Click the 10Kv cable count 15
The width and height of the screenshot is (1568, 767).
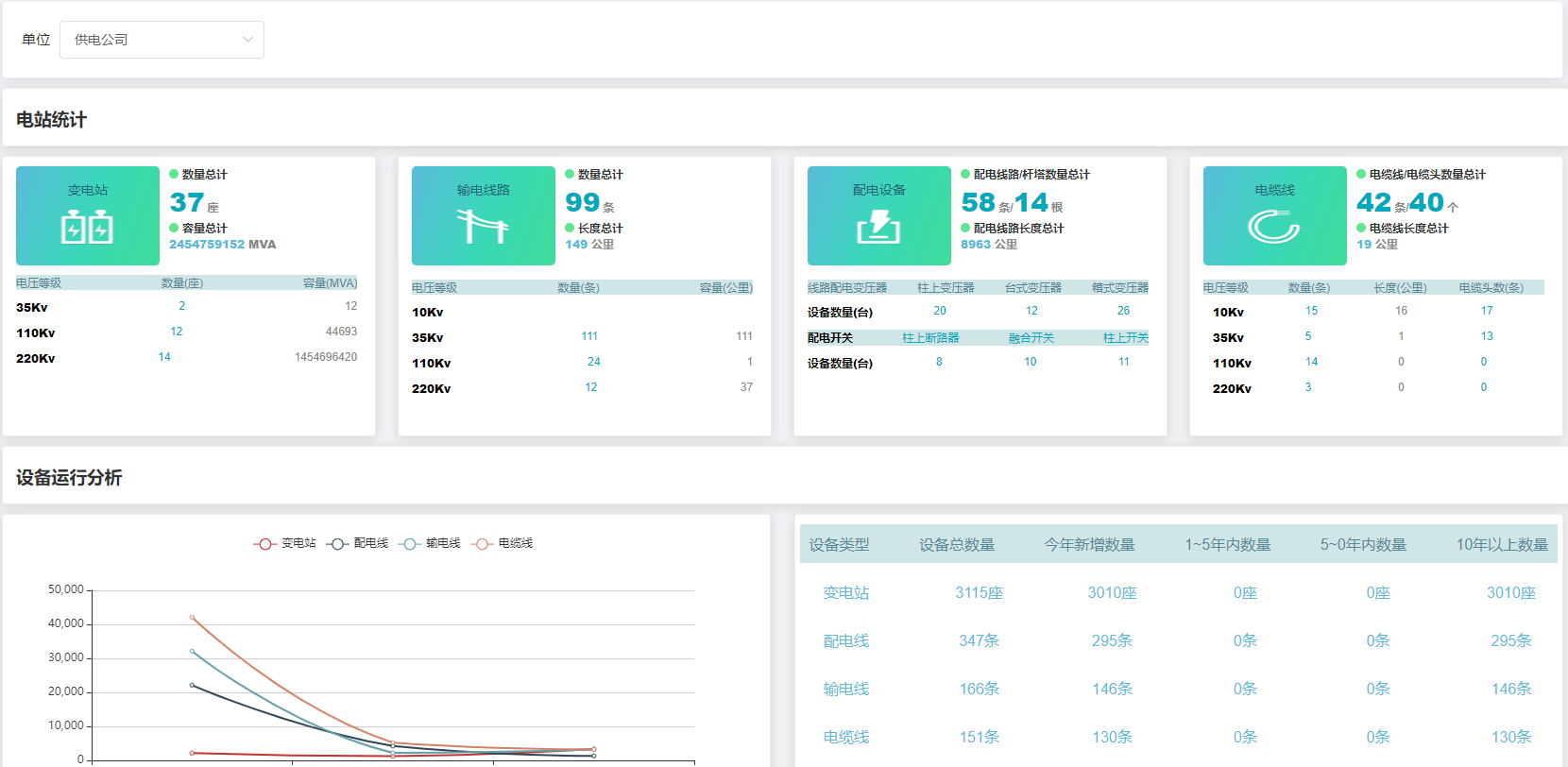(x=1311, y=311)
